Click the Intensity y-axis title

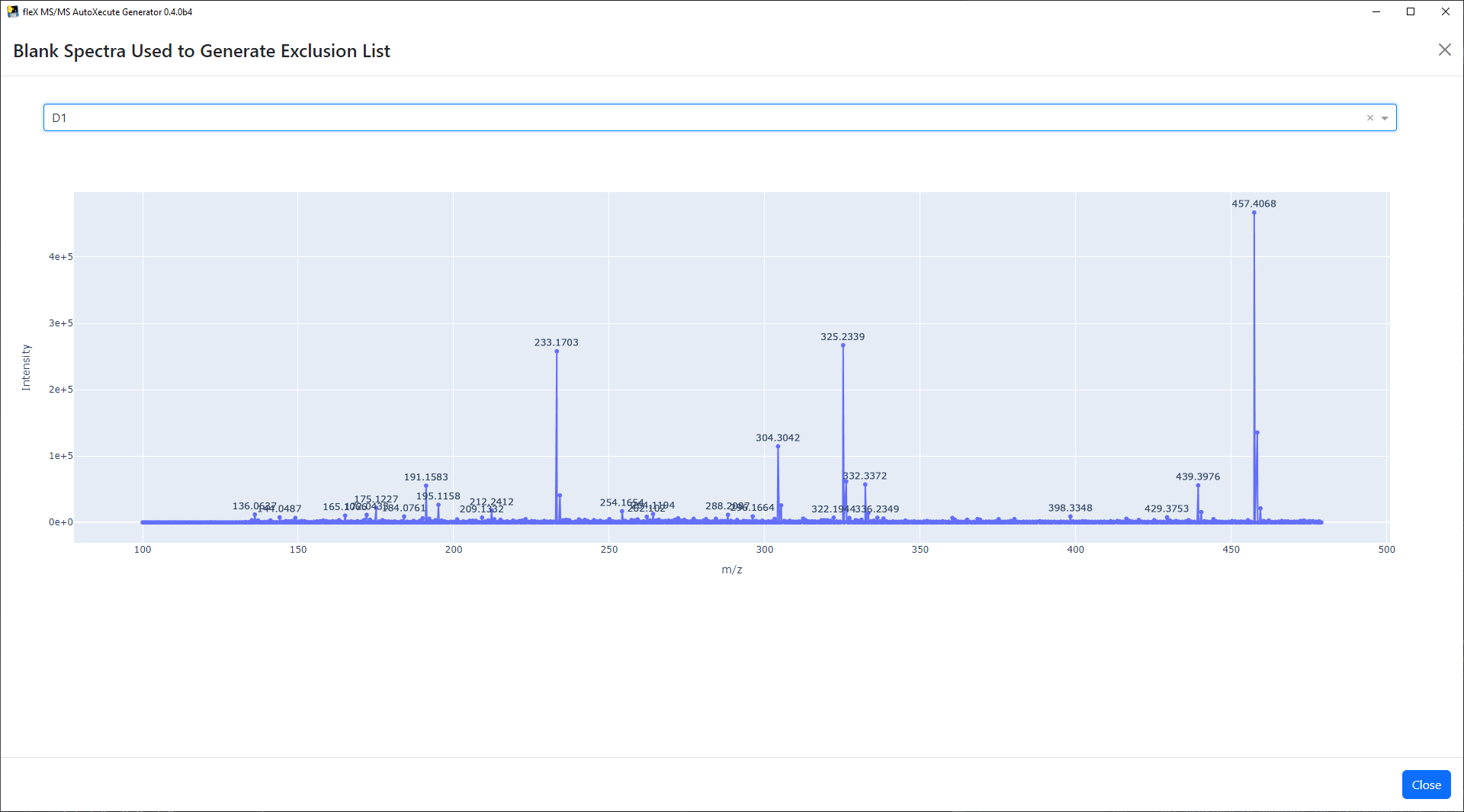point(26,367)
